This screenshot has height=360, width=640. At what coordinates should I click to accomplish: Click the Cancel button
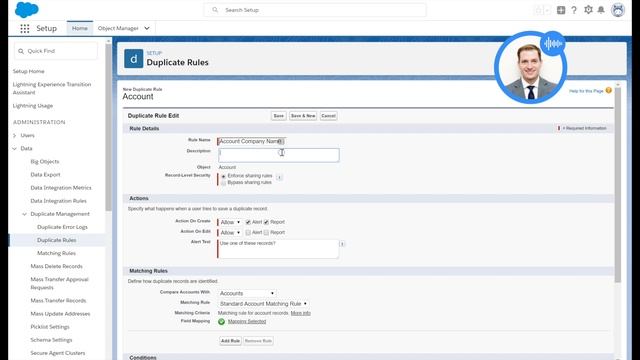tap(328, 116)
